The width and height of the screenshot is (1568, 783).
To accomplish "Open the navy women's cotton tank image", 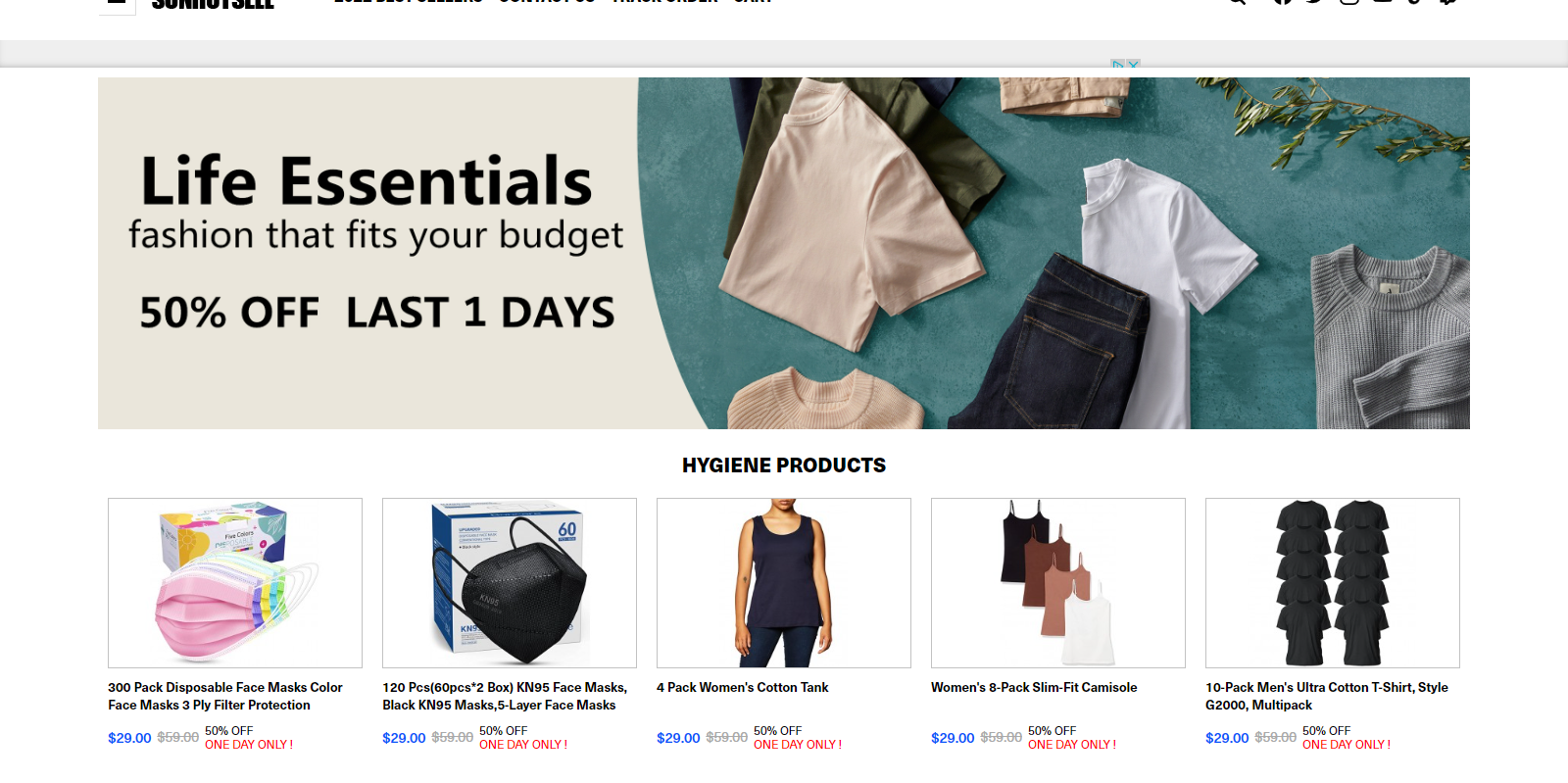I will tap(784, 583).
